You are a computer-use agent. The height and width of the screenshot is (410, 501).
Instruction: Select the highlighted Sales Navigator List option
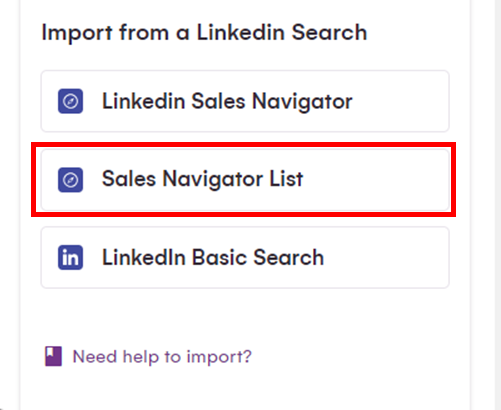click(245, 180)
